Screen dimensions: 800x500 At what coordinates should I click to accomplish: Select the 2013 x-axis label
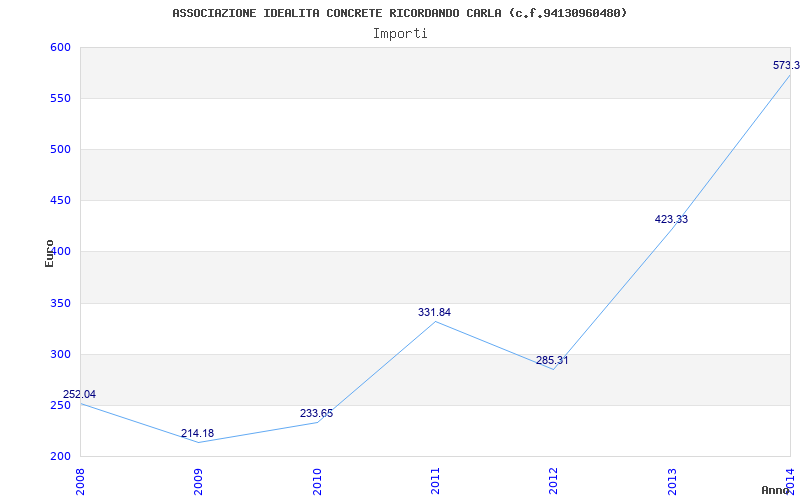[671, 482]
